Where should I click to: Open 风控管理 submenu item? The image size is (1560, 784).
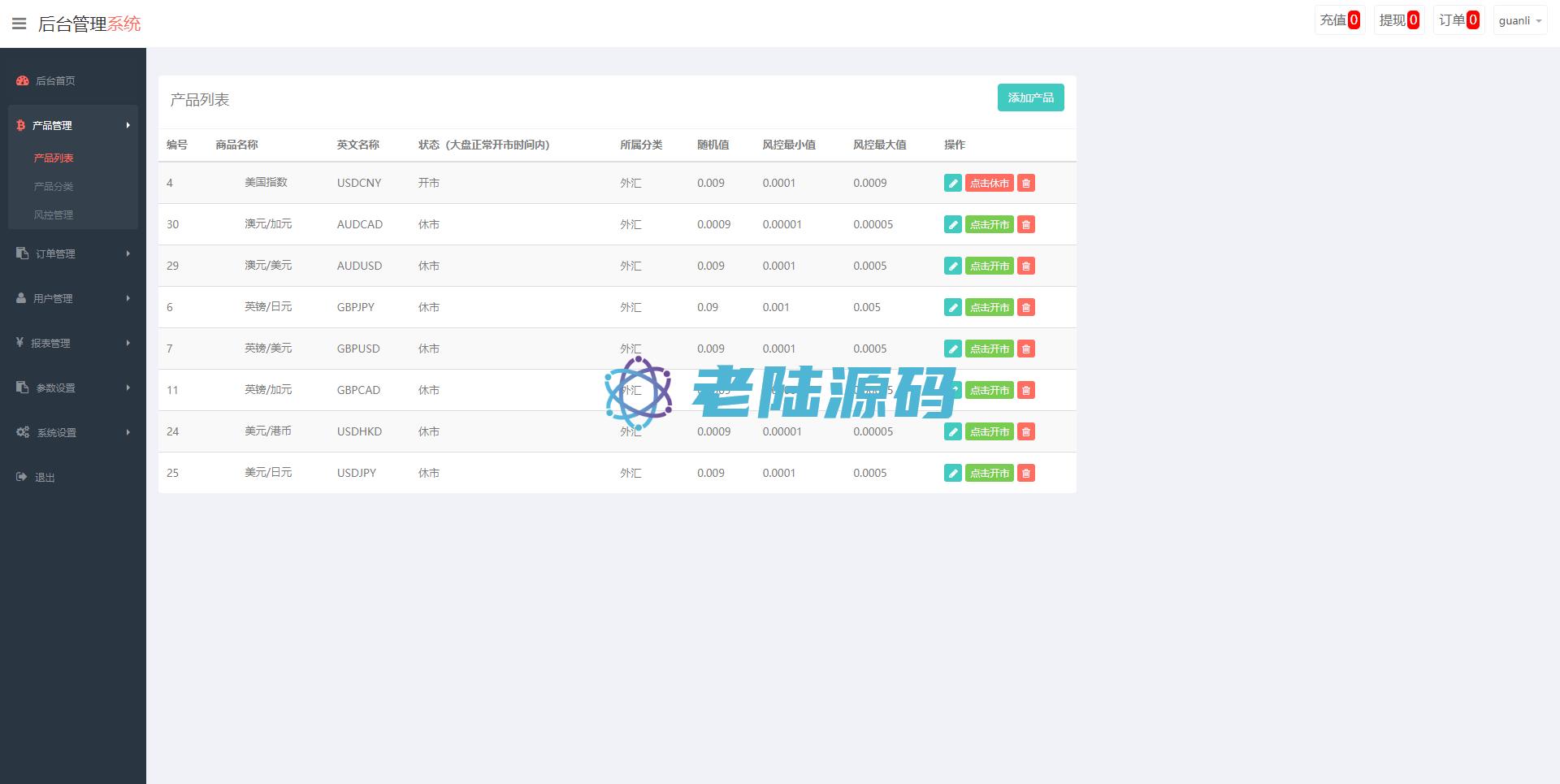pyautogui.click(x=54, y=215)
